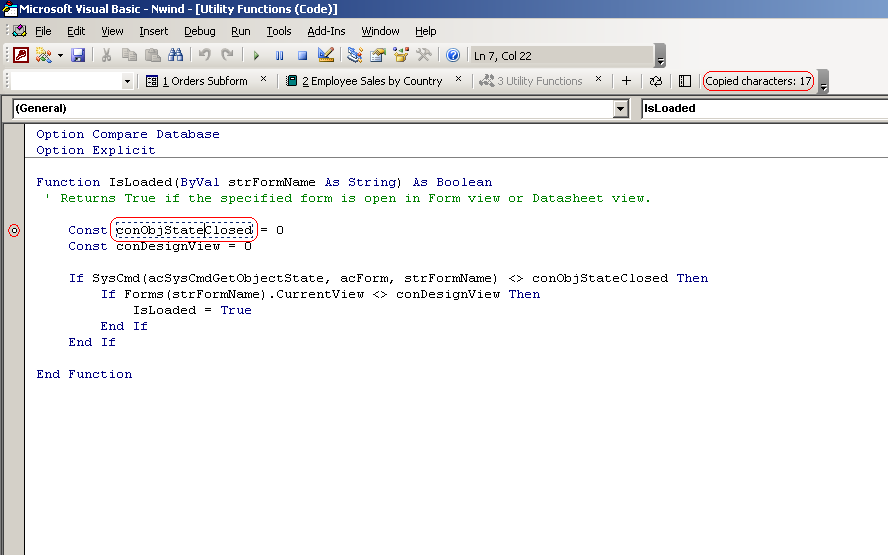The width and height of the screenshot is (888, 555).
Task: Open the Window menu
Action: (x=381, y=31)
